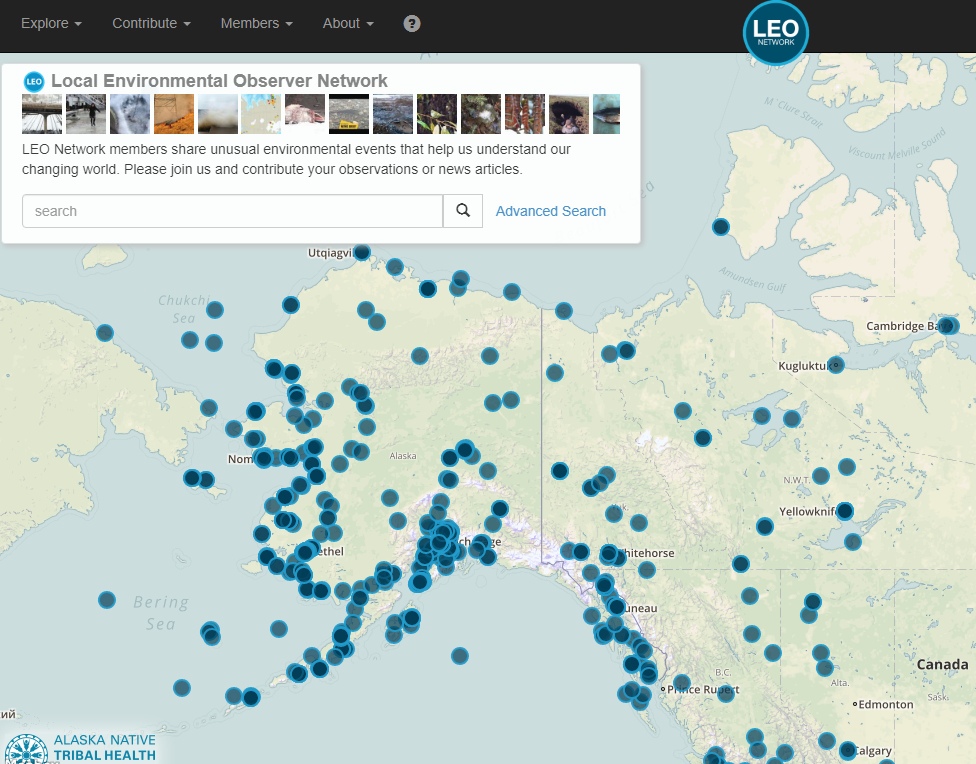Viewport: 976px width, 764px height.
Task: Open the Alaska Native Tribal Health logo
Action: click(80, 747)
